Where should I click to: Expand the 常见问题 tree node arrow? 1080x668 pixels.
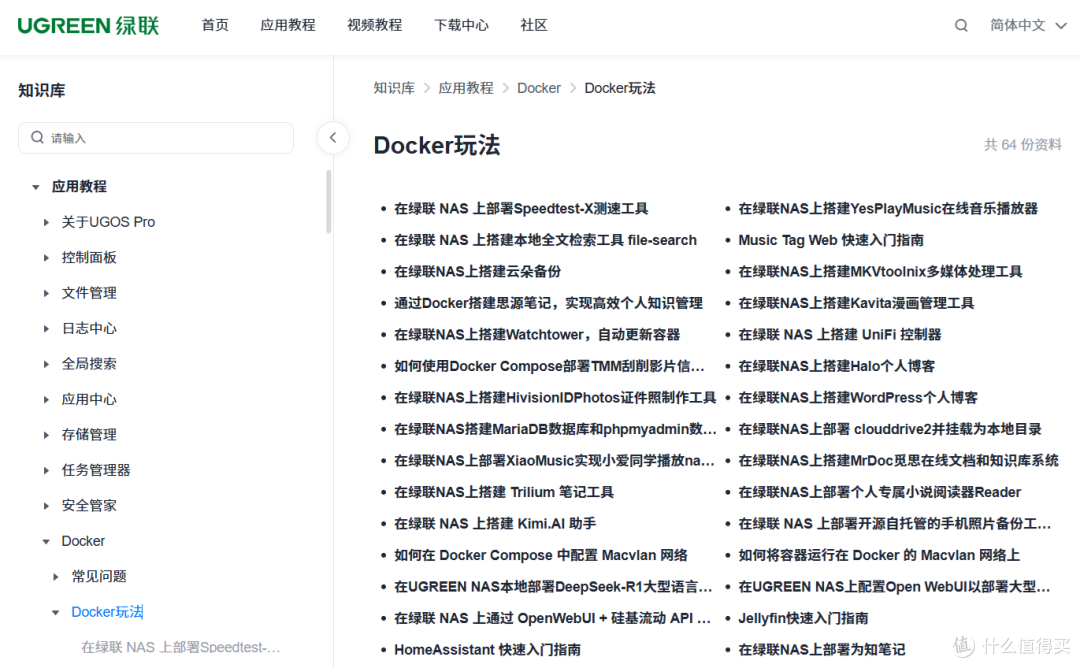[56, 577]
